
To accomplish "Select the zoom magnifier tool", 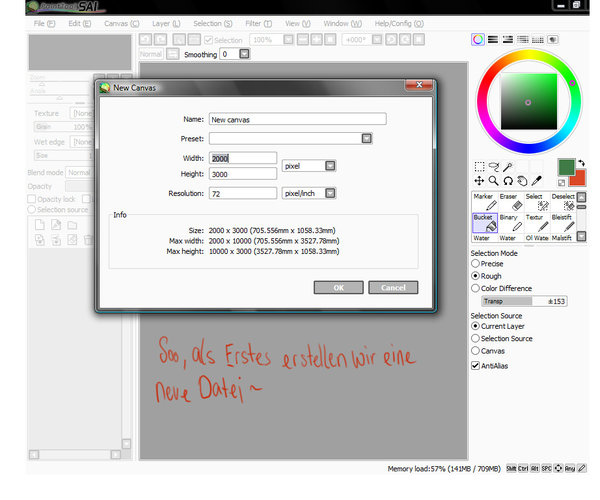I will coord(494,181).
